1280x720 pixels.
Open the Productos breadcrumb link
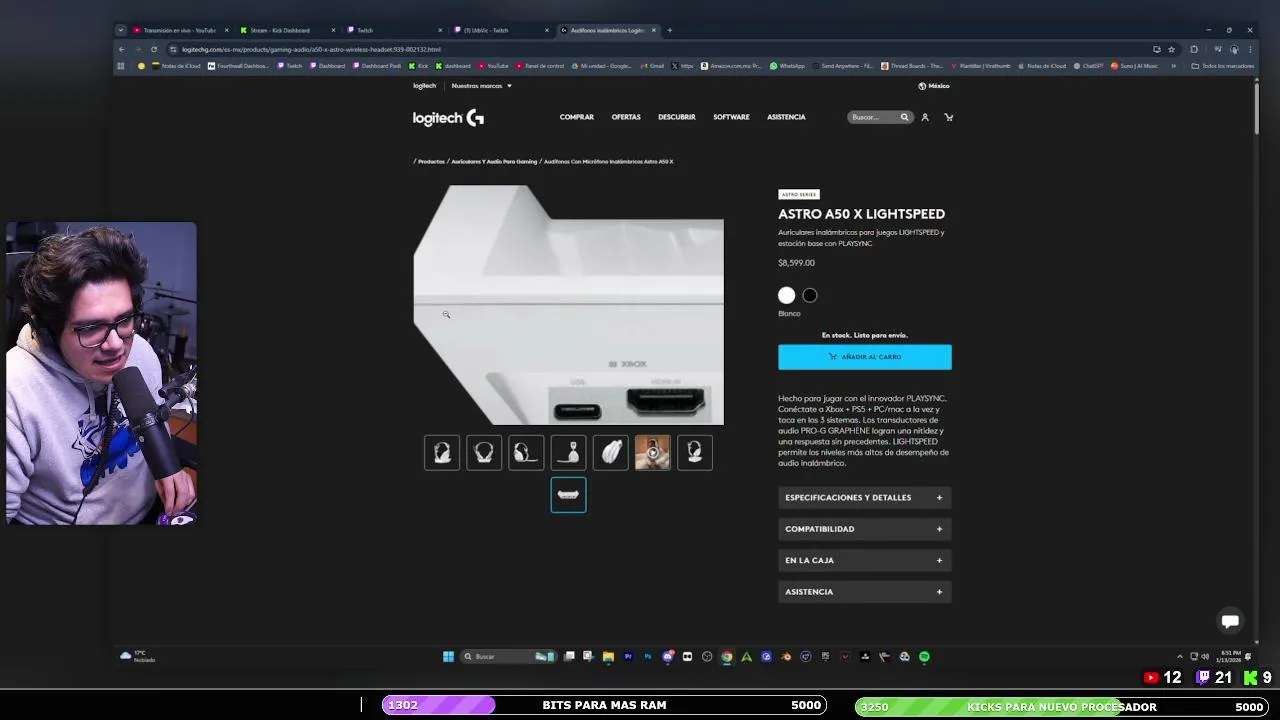tap(431, 161)
